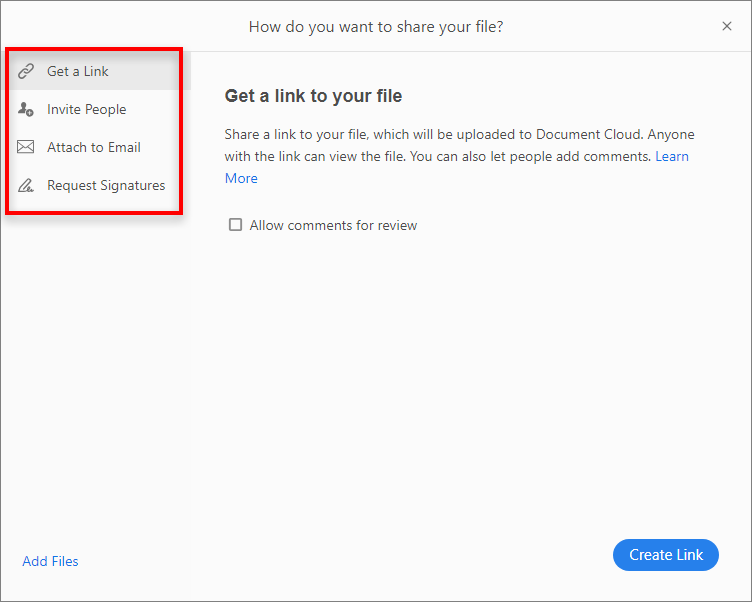Choose Invite People from the share options

pyautogui.click(x=87, y=109)
